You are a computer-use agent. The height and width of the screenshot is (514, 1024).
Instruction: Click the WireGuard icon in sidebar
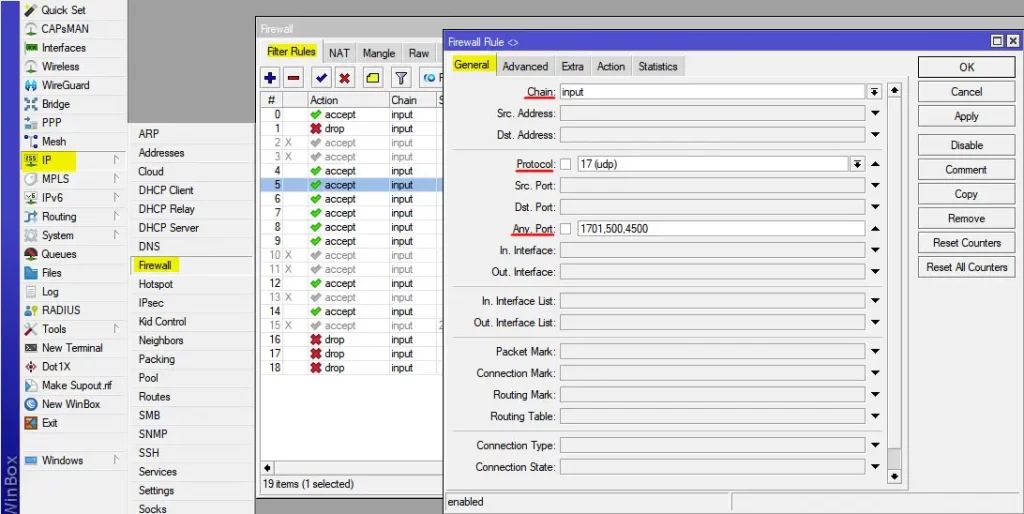[31, 85]
